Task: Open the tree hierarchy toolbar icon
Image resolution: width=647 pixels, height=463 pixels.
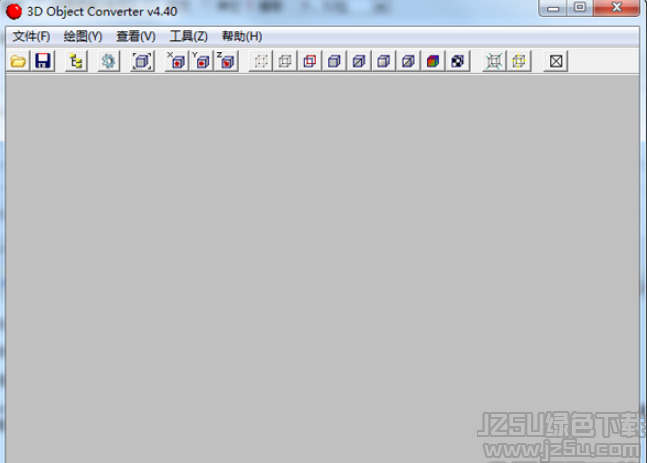Action: 76,61
